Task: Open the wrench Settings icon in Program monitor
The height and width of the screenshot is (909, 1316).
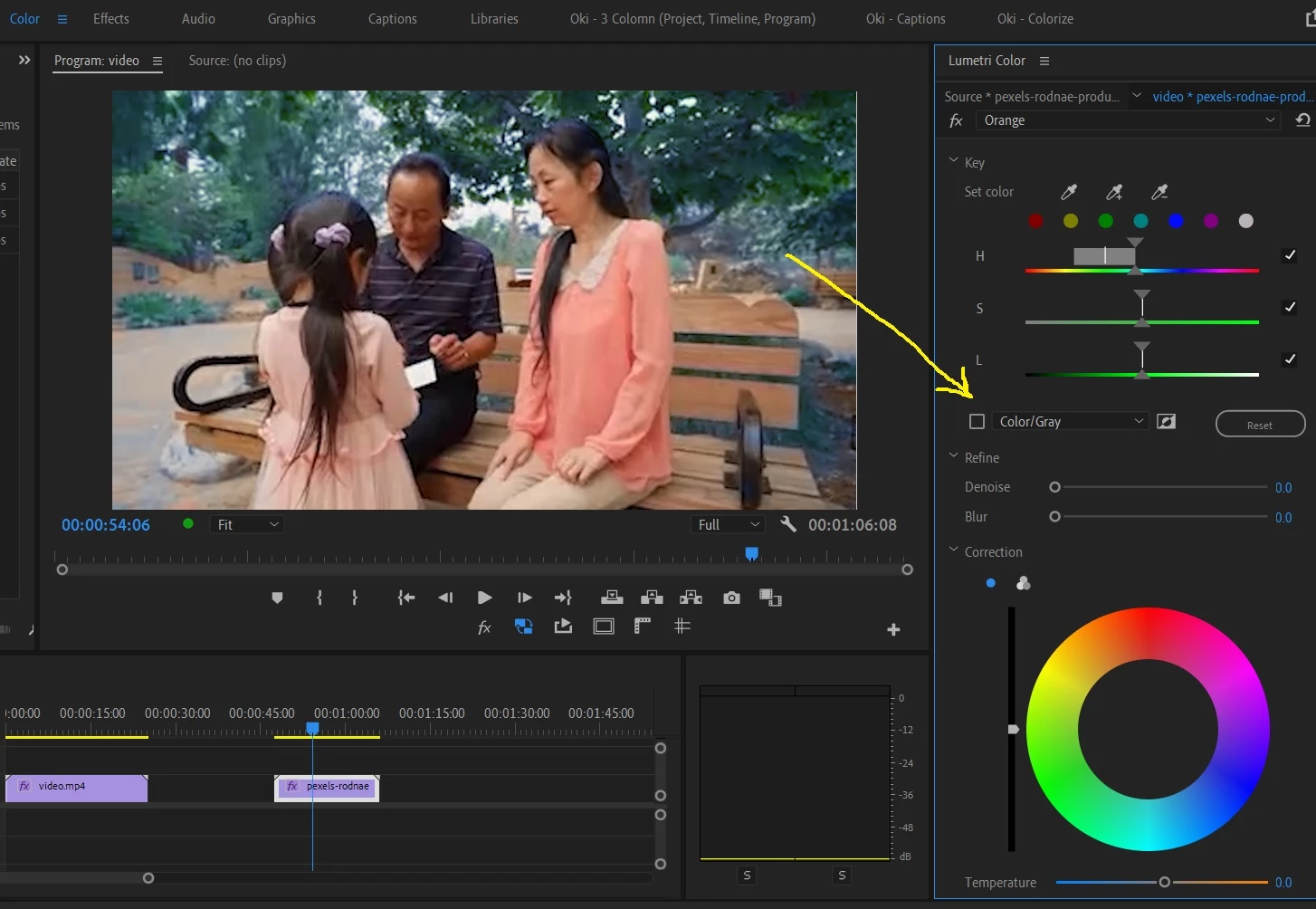Action: click(788, 524)
